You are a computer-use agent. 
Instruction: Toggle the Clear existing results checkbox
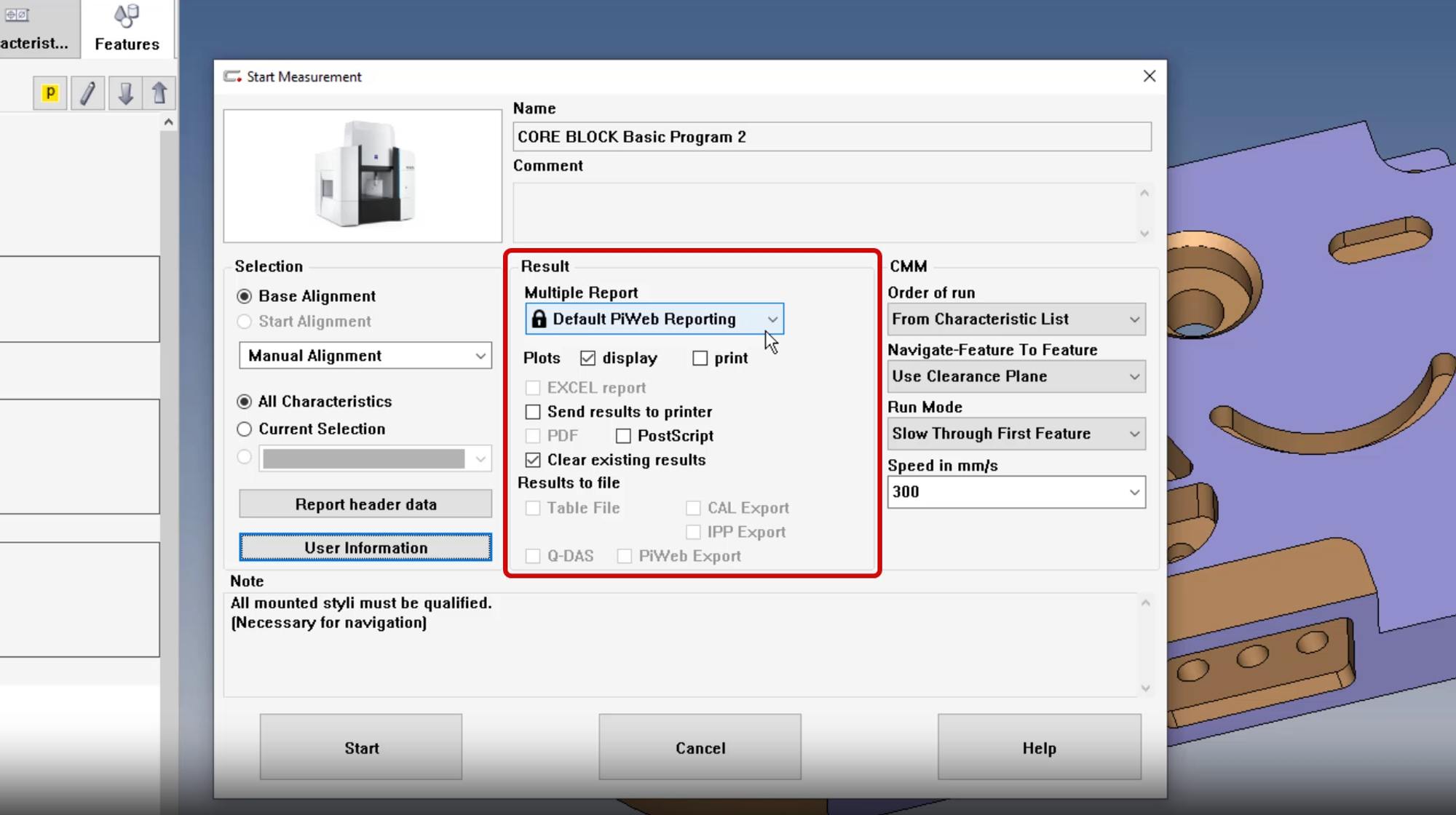(533, 459)
